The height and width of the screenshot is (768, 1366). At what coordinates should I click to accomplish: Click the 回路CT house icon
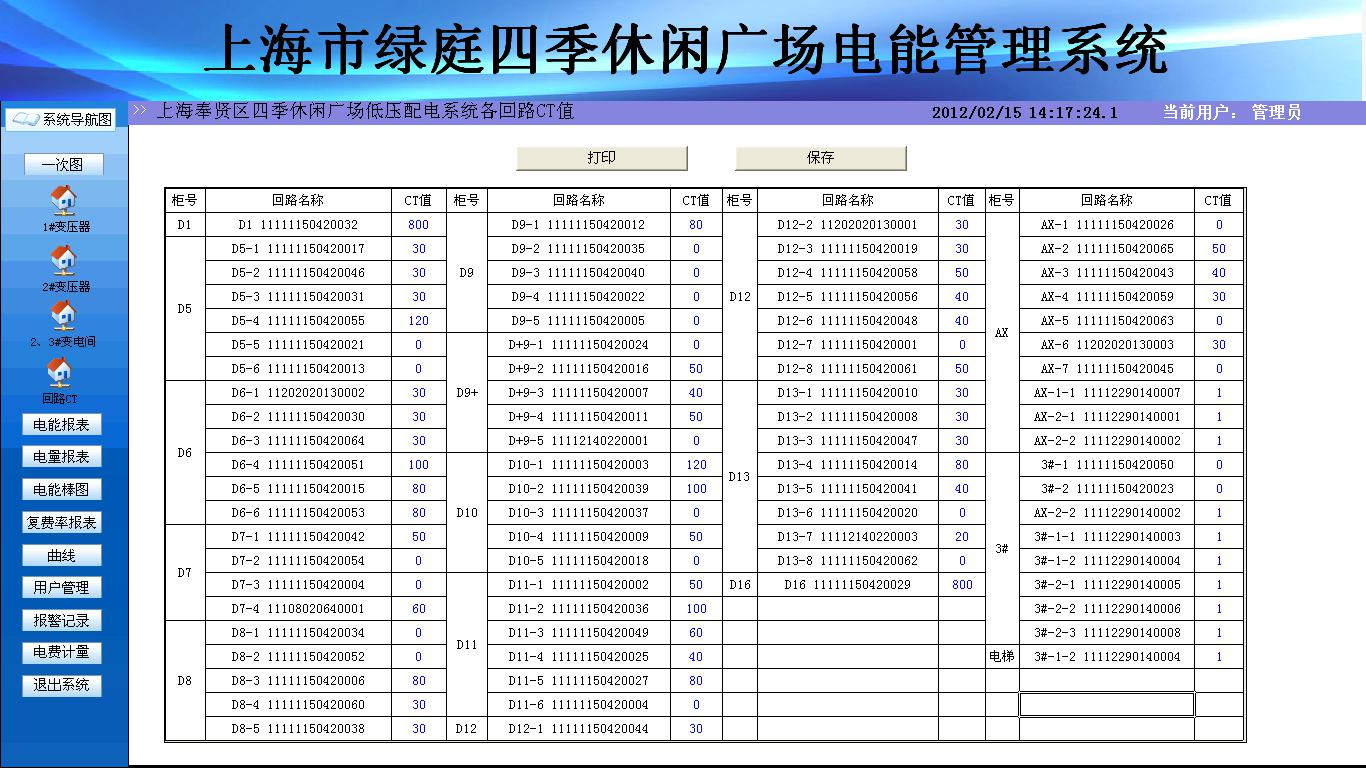point(60,373)
